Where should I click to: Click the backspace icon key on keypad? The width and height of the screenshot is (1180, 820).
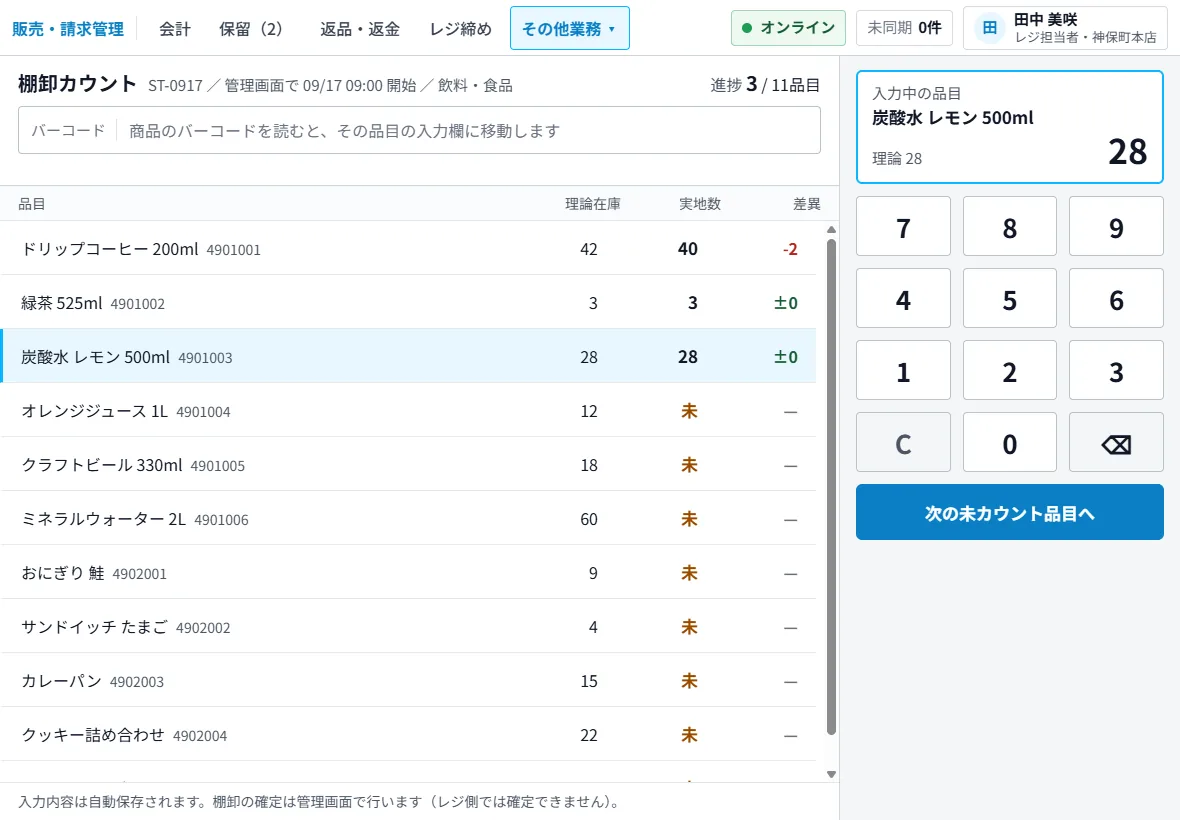coord(1116,442)
